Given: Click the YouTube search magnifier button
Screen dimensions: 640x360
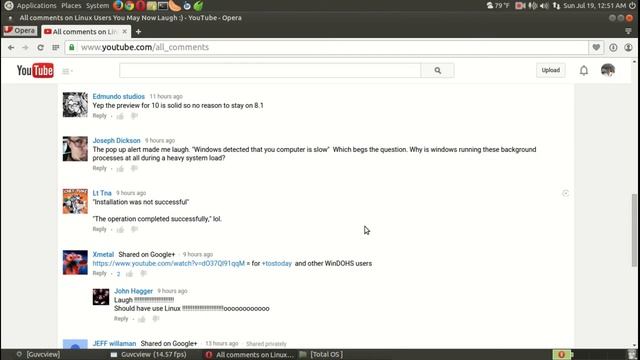Looking at the screenshot, I should pos(438,71).
